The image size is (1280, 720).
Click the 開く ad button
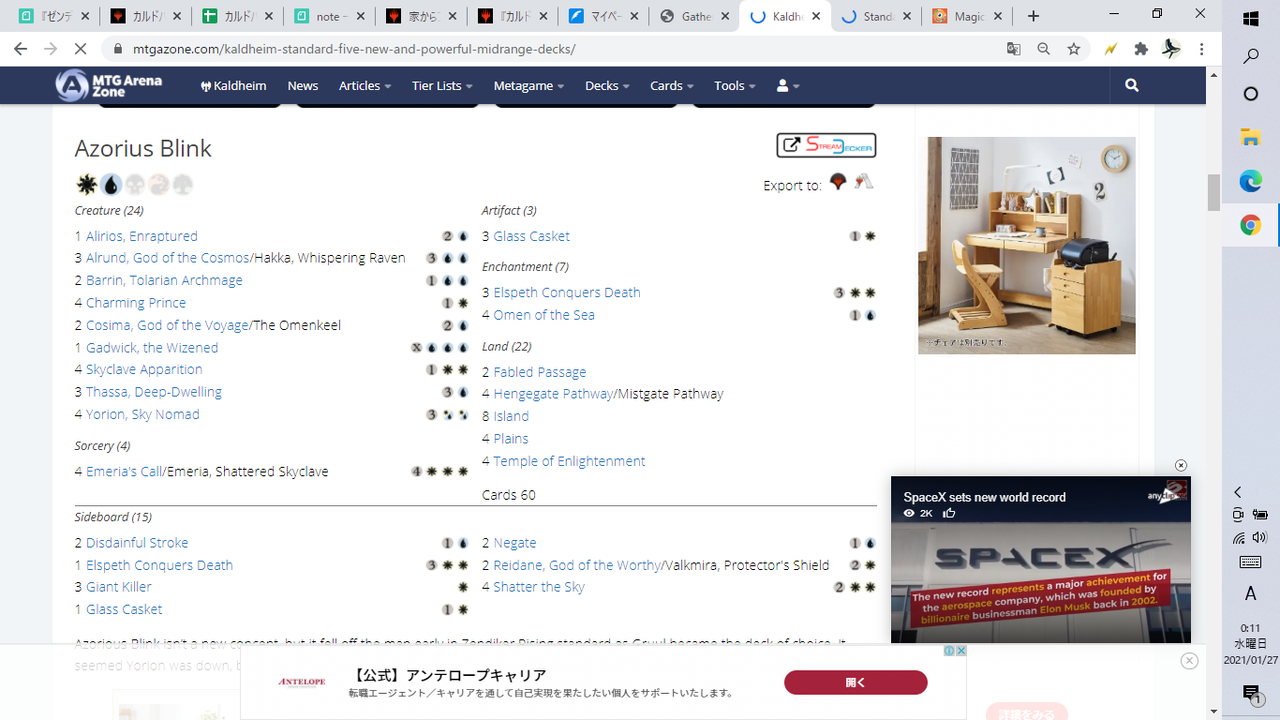[x=855, y=682]
